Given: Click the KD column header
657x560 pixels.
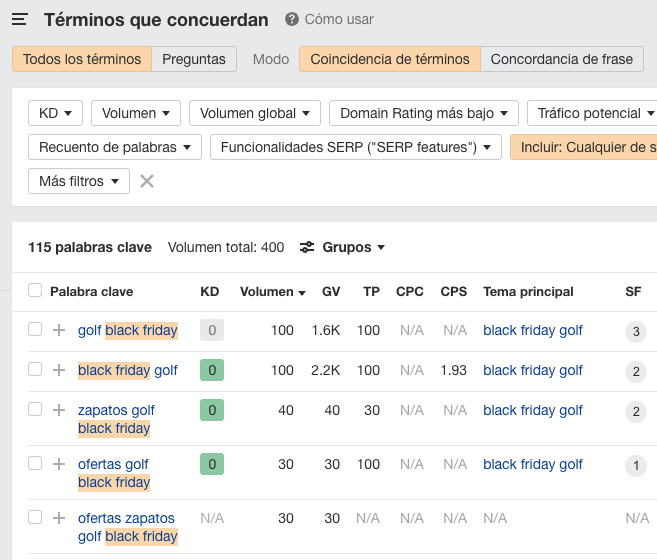Looking at the screenshot, I should (x=210, y=291).
